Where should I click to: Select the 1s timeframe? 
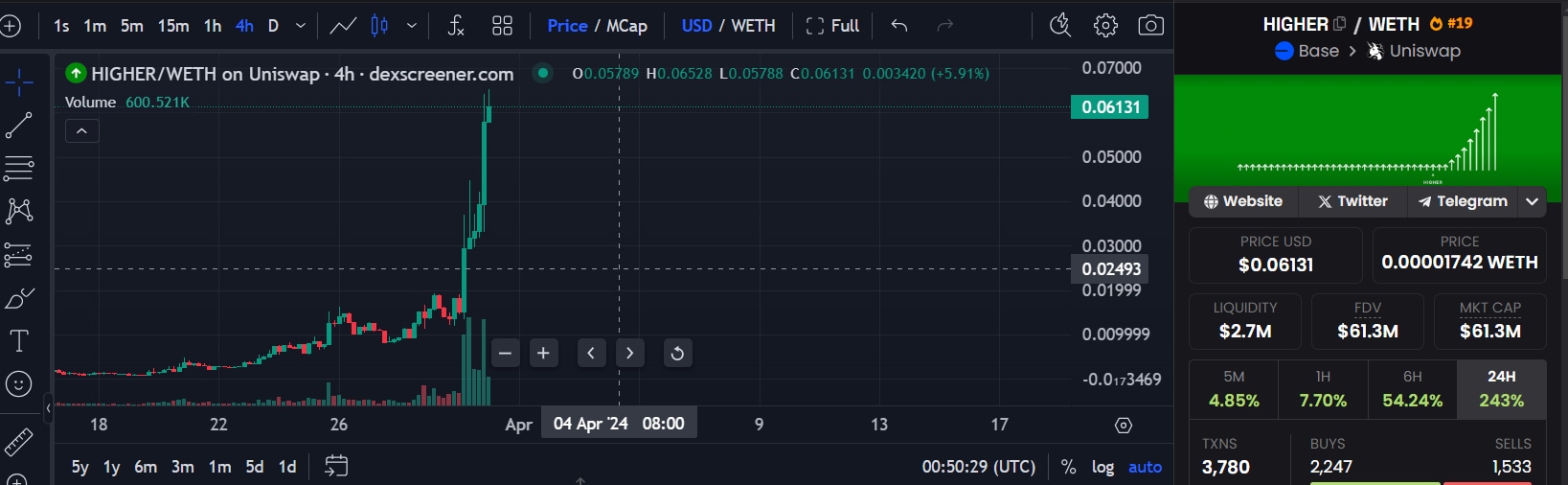[x=61, y=26]
